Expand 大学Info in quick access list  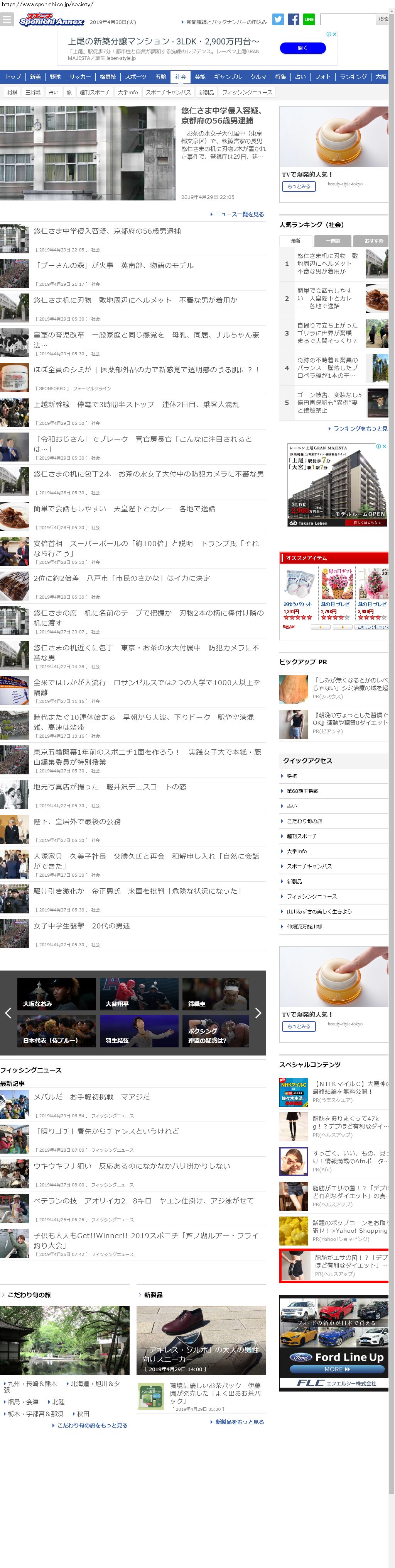pos(297,851)
